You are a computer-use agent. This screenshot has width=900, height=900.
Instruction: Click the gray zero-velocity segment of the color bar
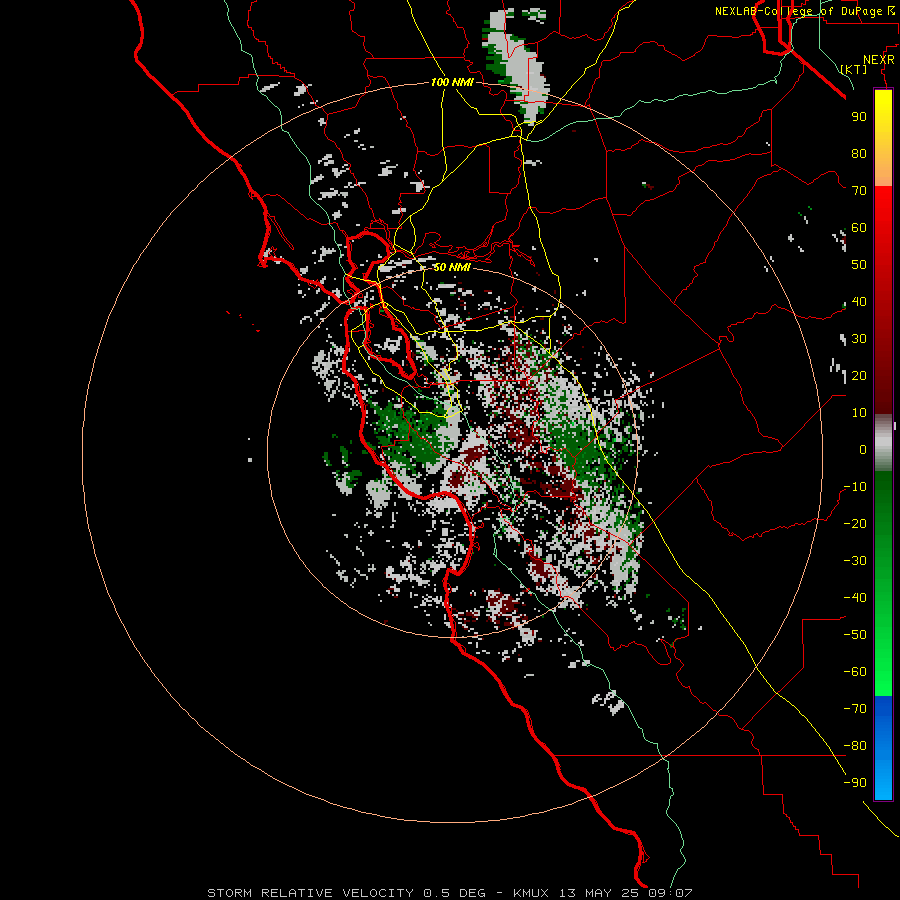pos(883,443)
